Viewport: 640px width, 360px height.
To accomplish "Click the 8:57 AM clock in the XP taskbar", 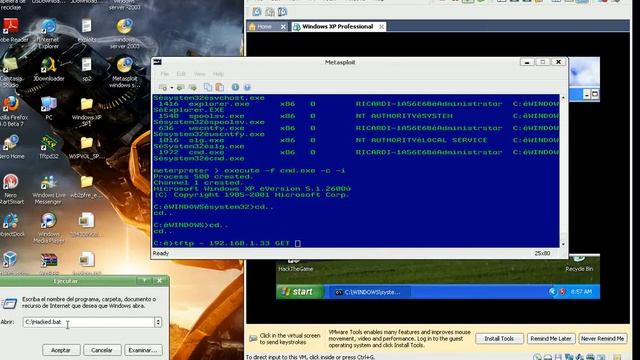I will pyautogui.click(x=581, y=292).
